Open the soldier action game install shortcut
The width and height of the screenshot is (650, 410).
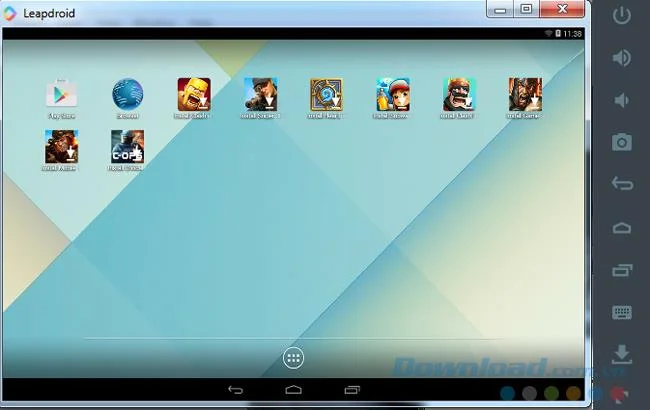[61, 147]
